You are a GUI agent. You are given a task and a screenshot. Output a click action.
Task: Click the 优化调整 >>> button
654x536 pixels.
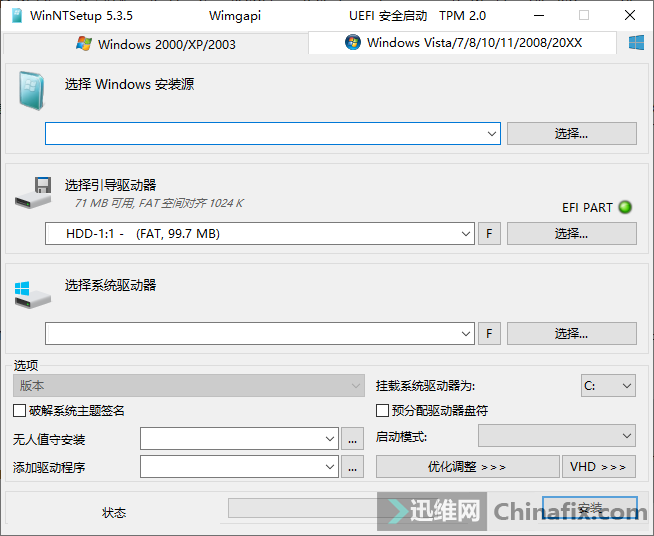(468, 466)
